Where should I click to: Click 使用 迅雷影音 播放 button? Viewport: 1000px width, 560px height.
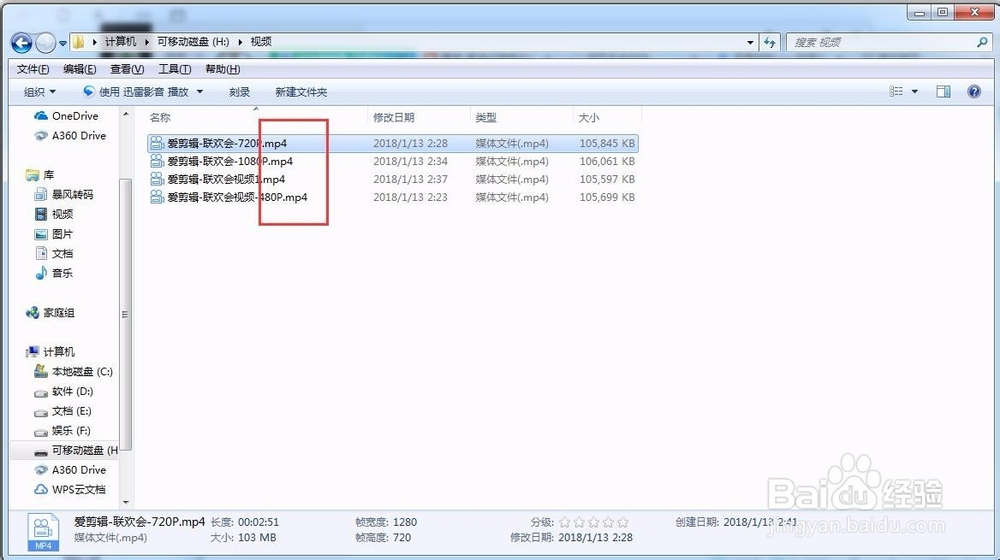pyautogui.click(x=136, y=92)
